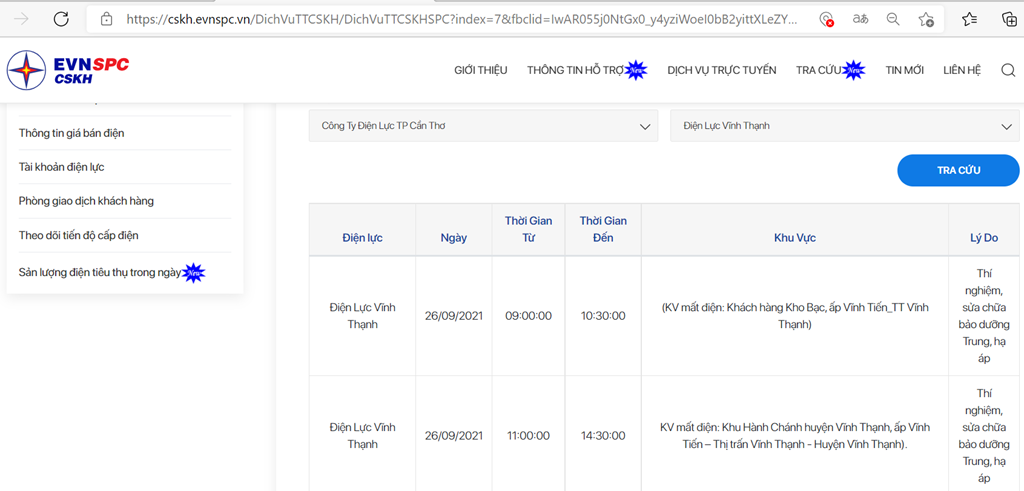Click the blue TRA CỨU button

(x=958, y=170)
